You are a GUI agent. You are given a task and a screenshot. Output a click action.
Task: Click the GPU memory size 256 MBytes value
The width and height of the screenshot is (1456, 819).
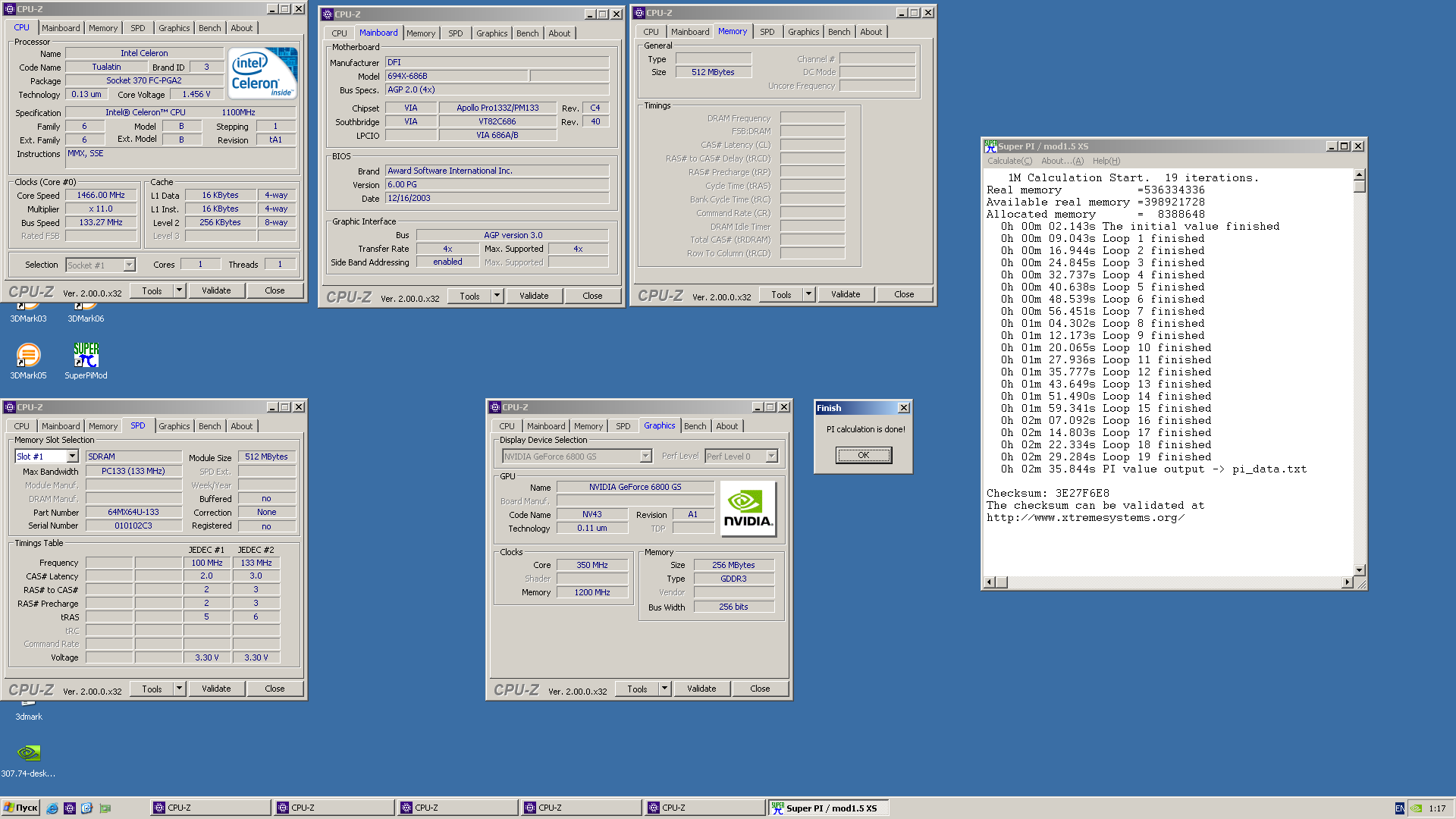[x=733, y=565]
